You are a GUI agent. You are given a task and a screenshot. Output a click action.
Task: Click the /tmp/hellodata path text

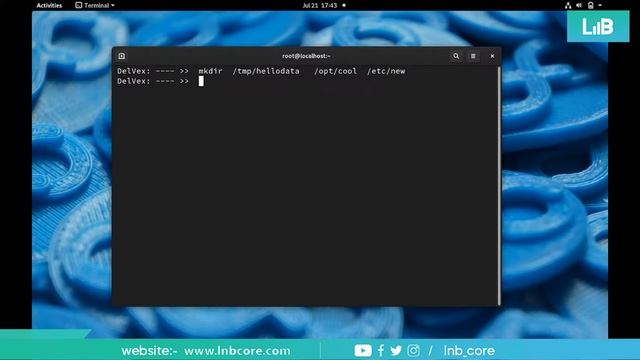(x=266, y=71)
